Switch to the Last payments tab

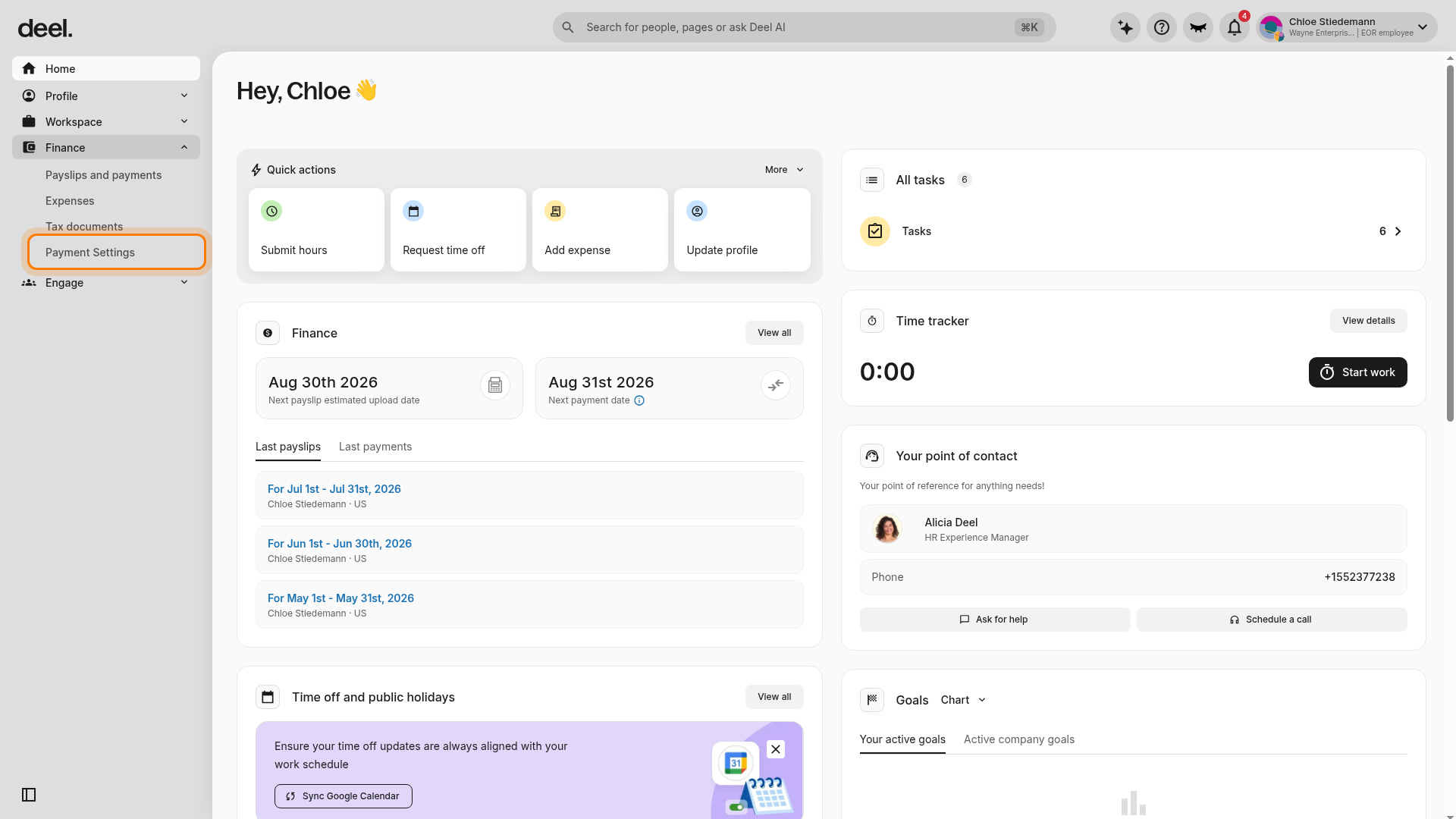click(x=375, y=447)
